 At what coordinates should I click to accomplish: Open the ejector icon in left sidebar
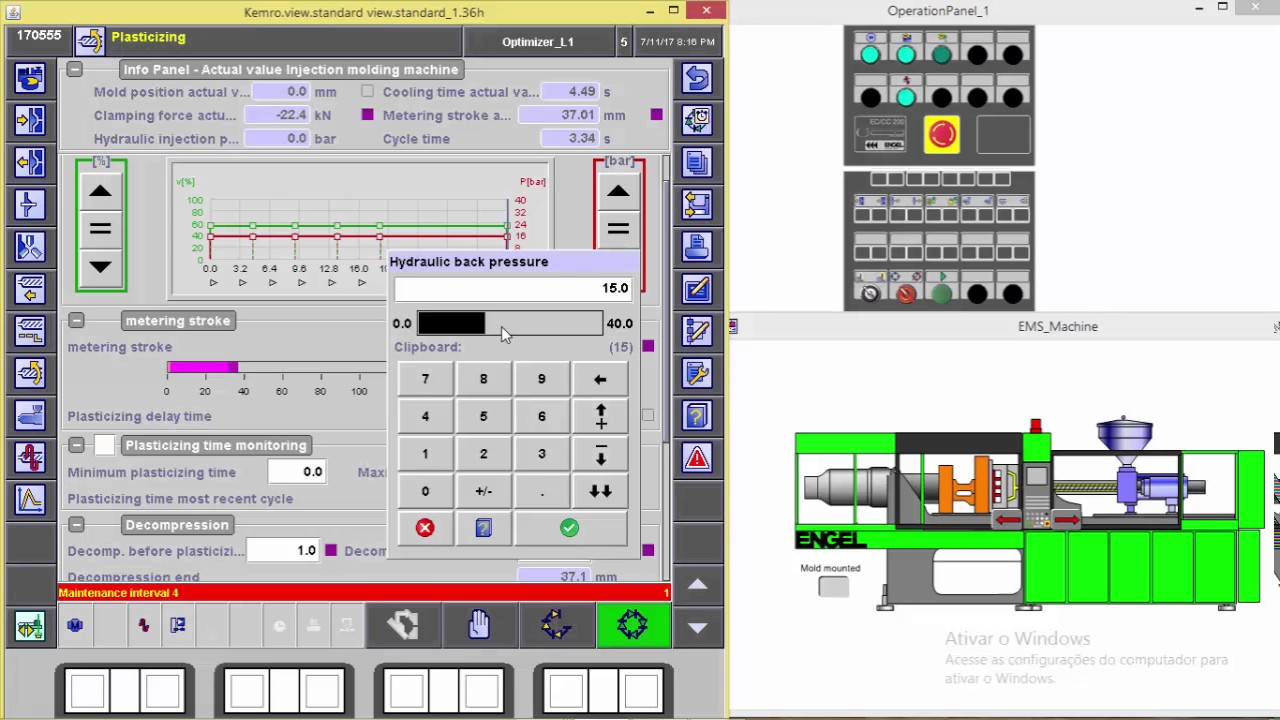(30, 204)
